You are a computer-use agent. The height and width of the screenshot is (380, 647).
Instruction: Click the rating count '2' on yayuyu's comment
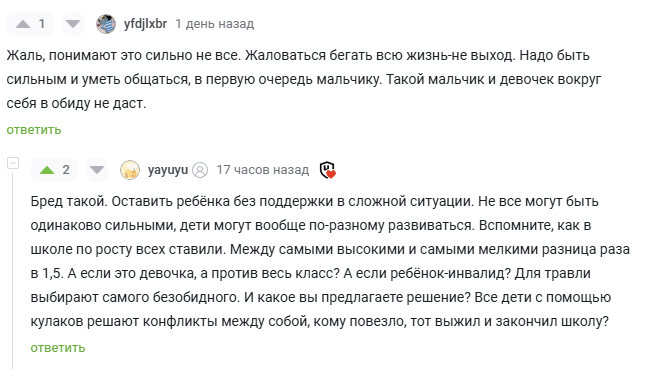[x=66, y=170]
